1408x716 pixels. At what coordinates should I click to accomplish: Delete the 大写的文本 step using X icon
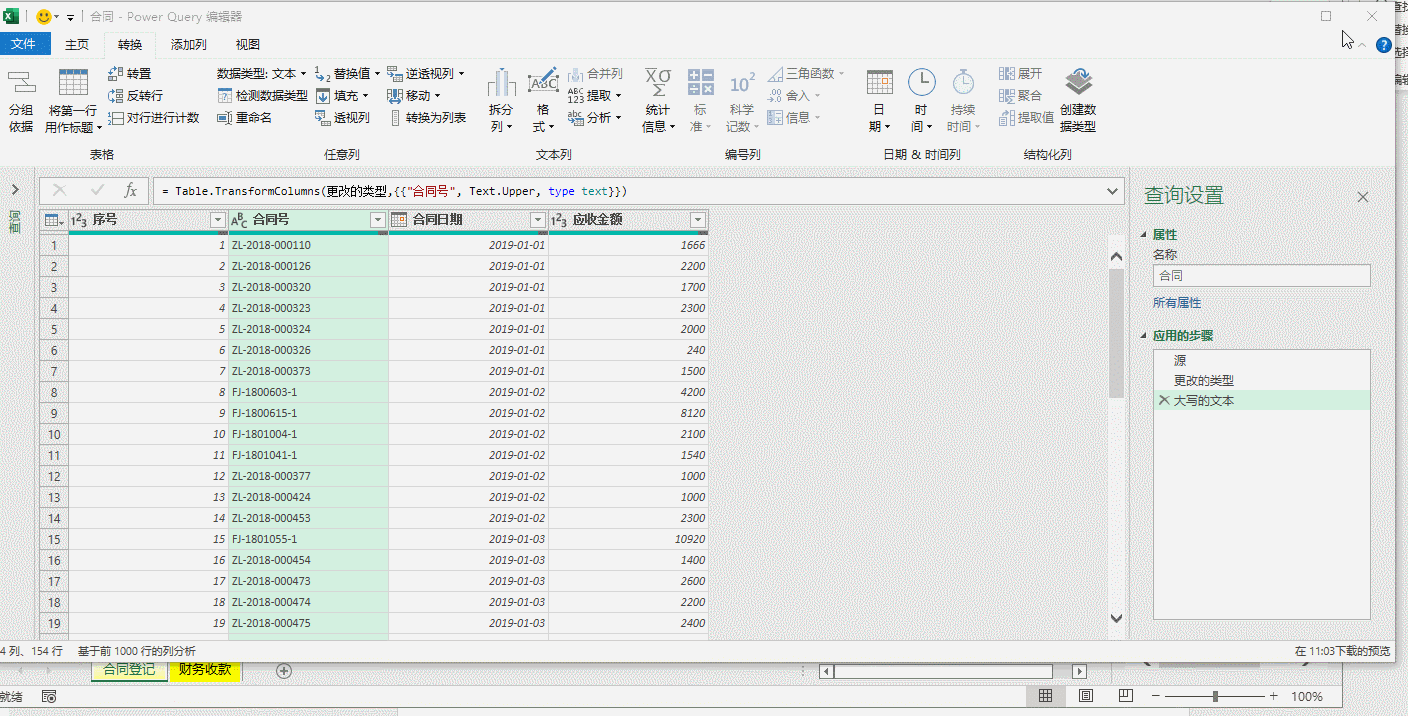tap(1163, 400)
